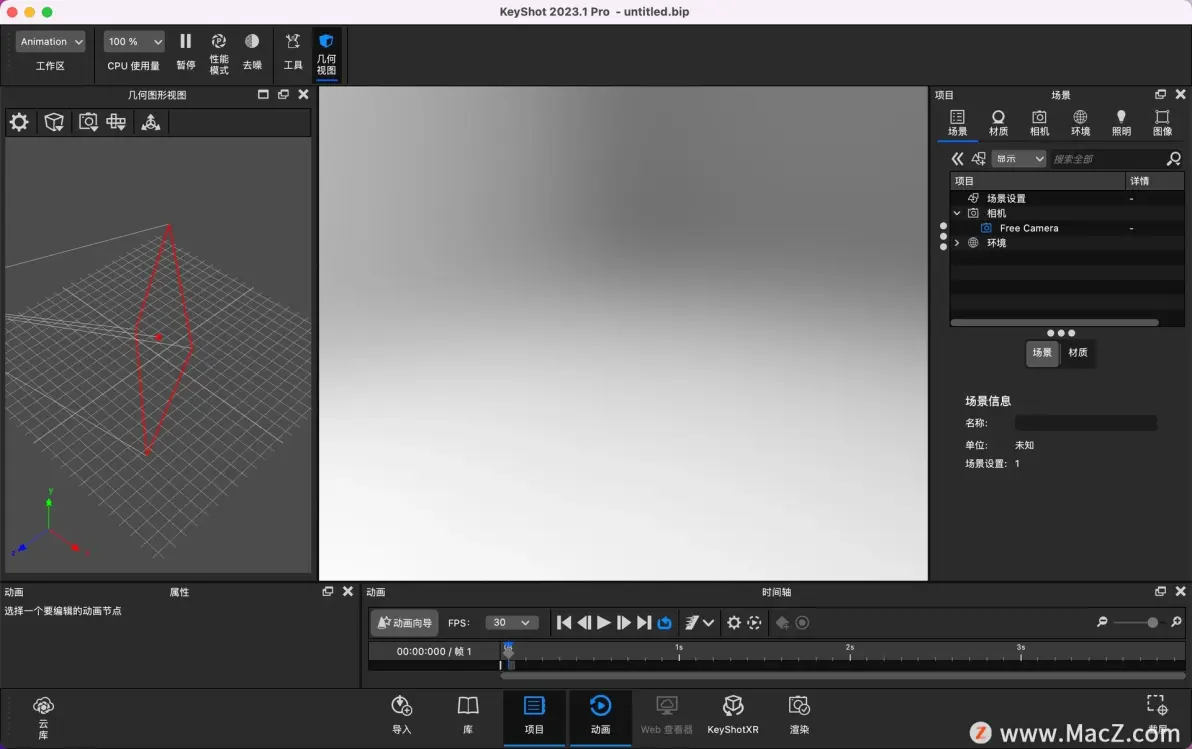Toggle the Project panel button

click(534, 716)
